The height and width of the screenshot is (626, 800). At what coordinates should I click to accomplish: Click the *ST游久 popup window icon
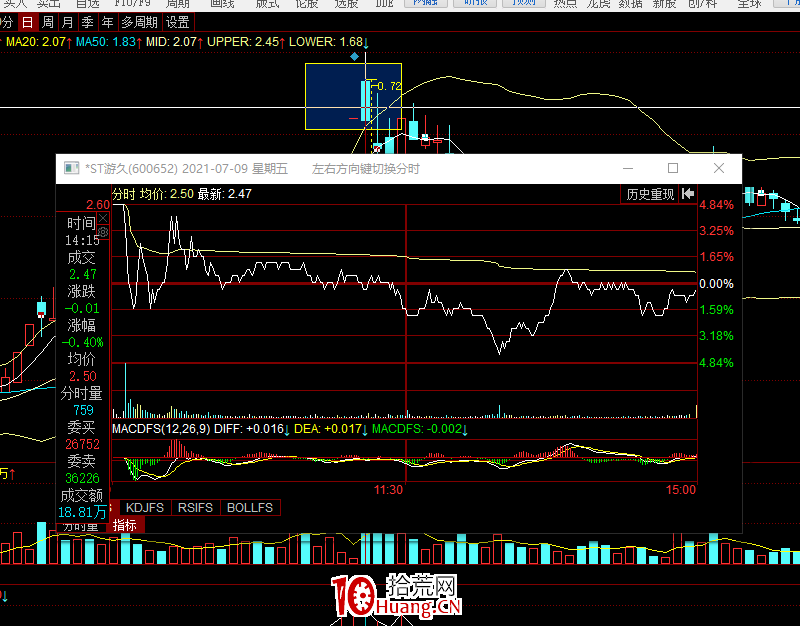(x=71, y=168)
